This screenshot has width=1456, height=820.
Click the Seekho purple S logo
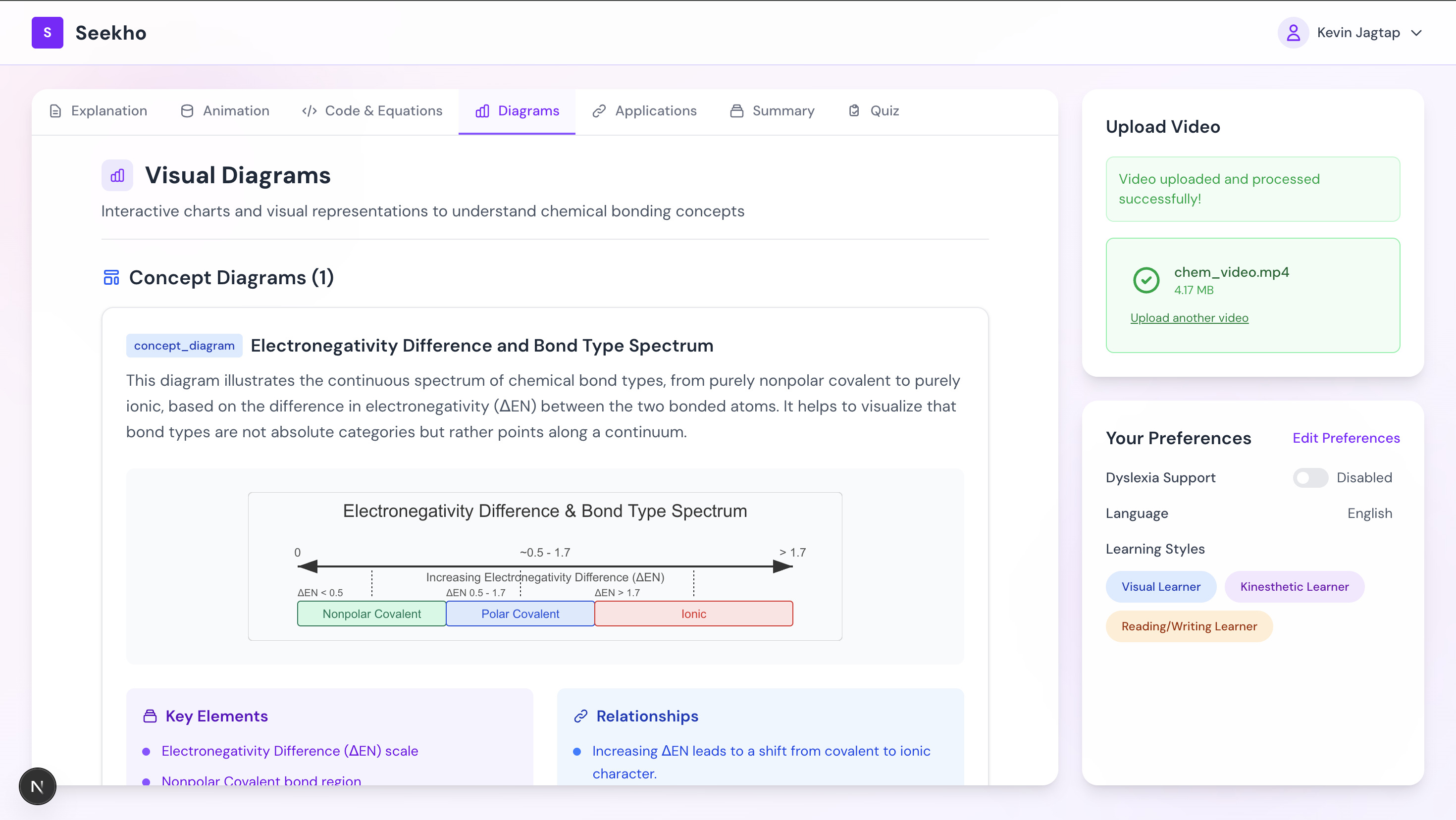[48, 33]
